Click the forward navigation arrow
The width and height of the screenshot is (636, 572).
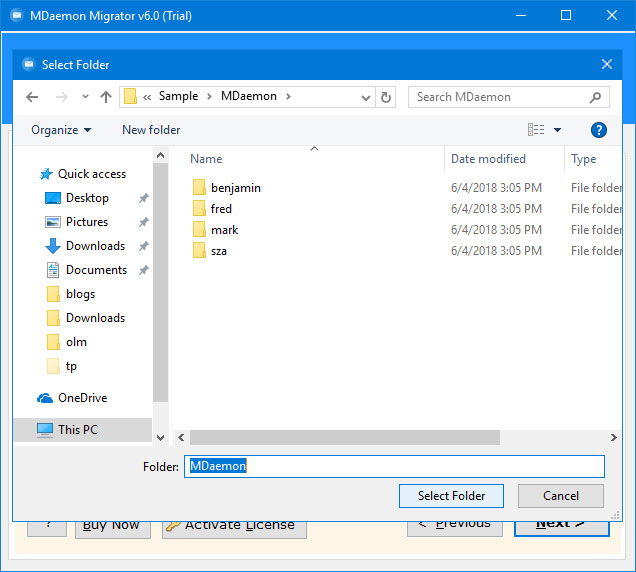(x=62, y=97)
